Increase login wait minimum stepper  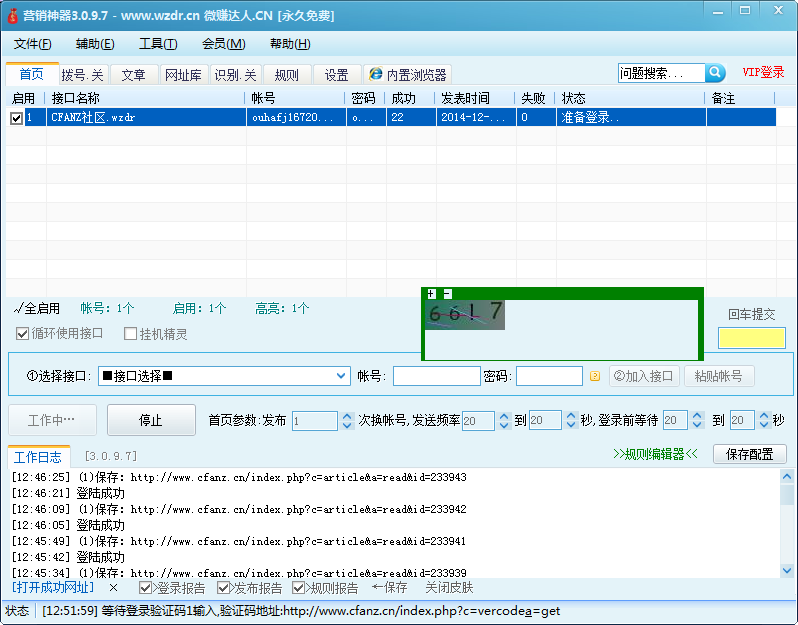pos(697,416)
